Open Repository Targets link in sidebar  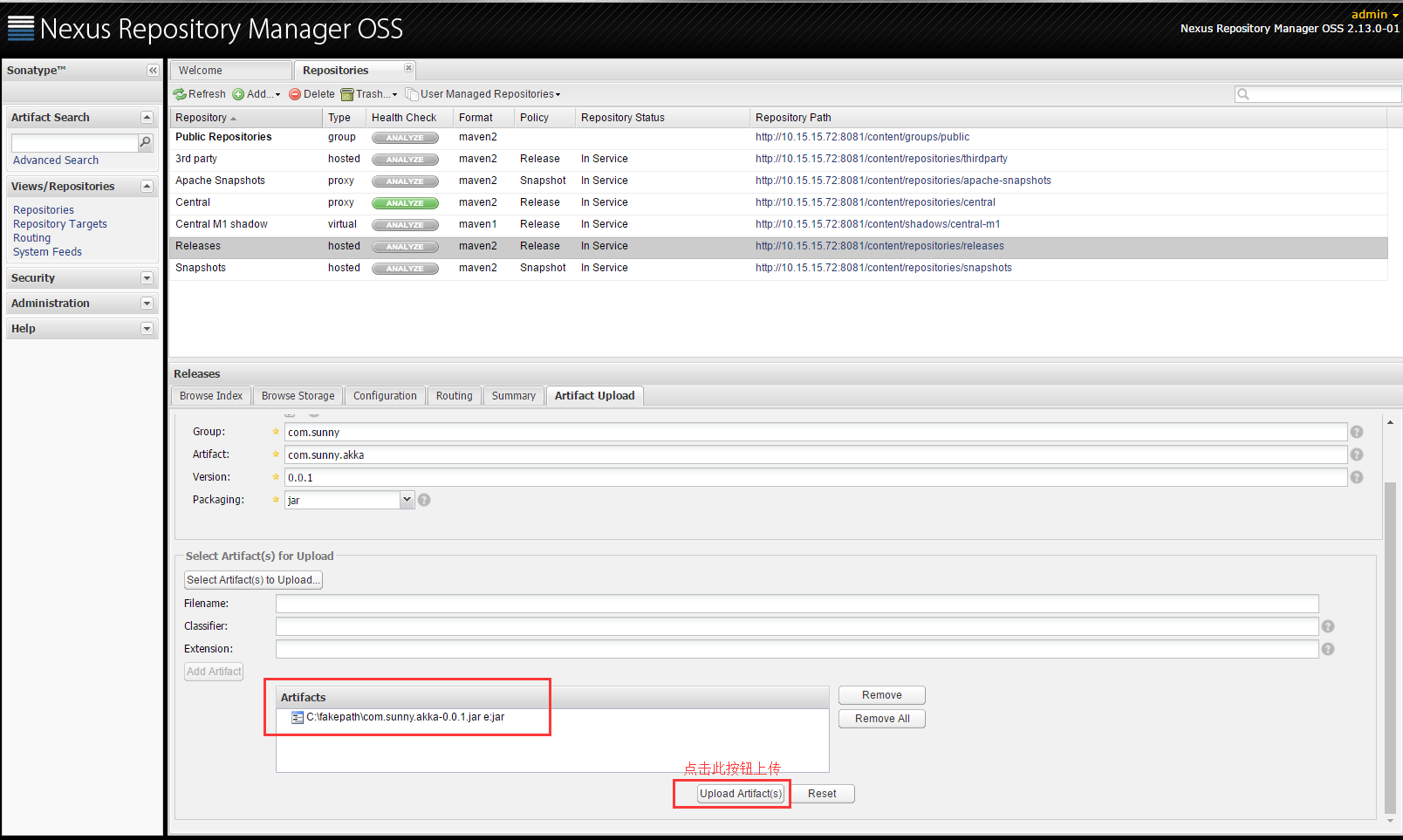(x=60, y=224)
